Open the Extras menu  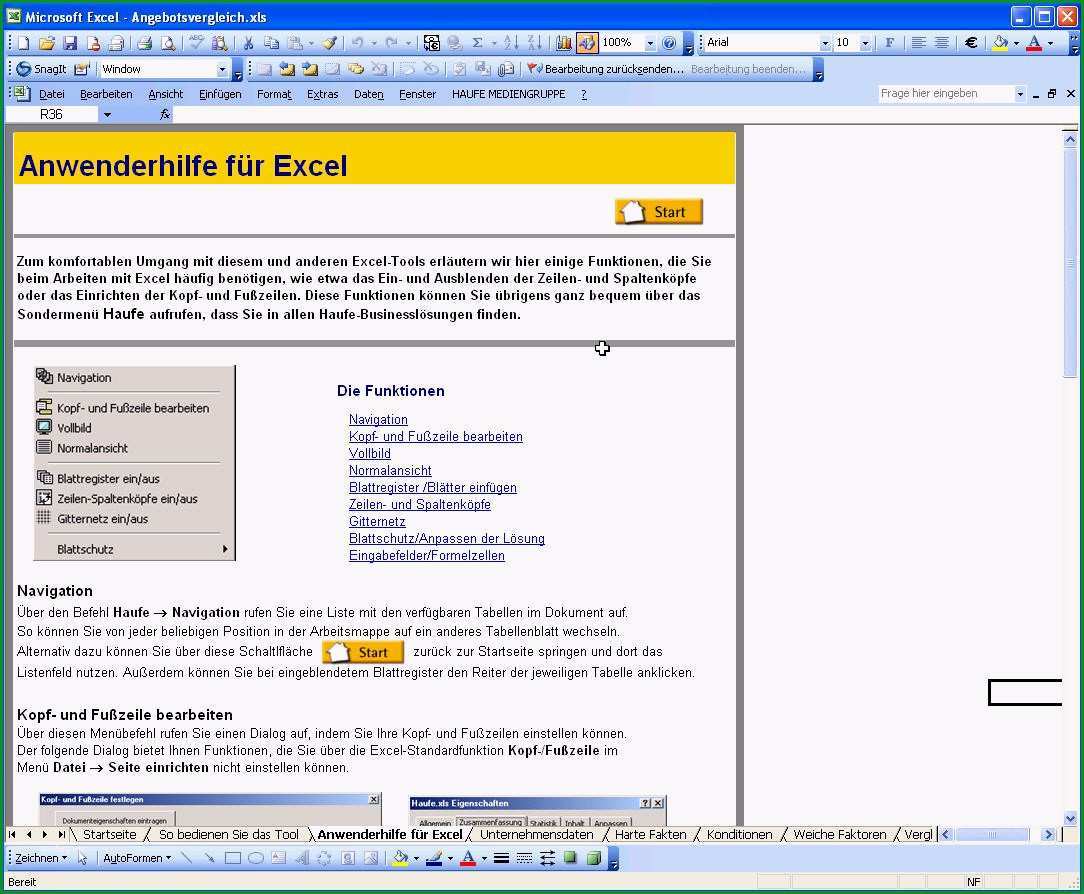point(322,94)
